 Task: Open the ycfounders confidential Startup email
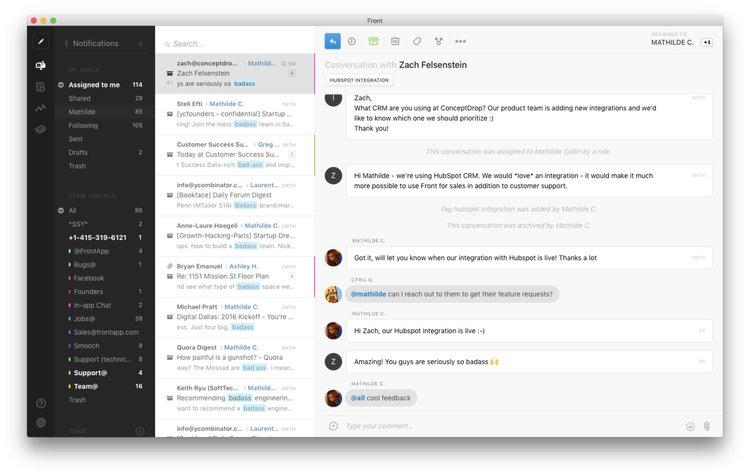click(x=235, y=114)
